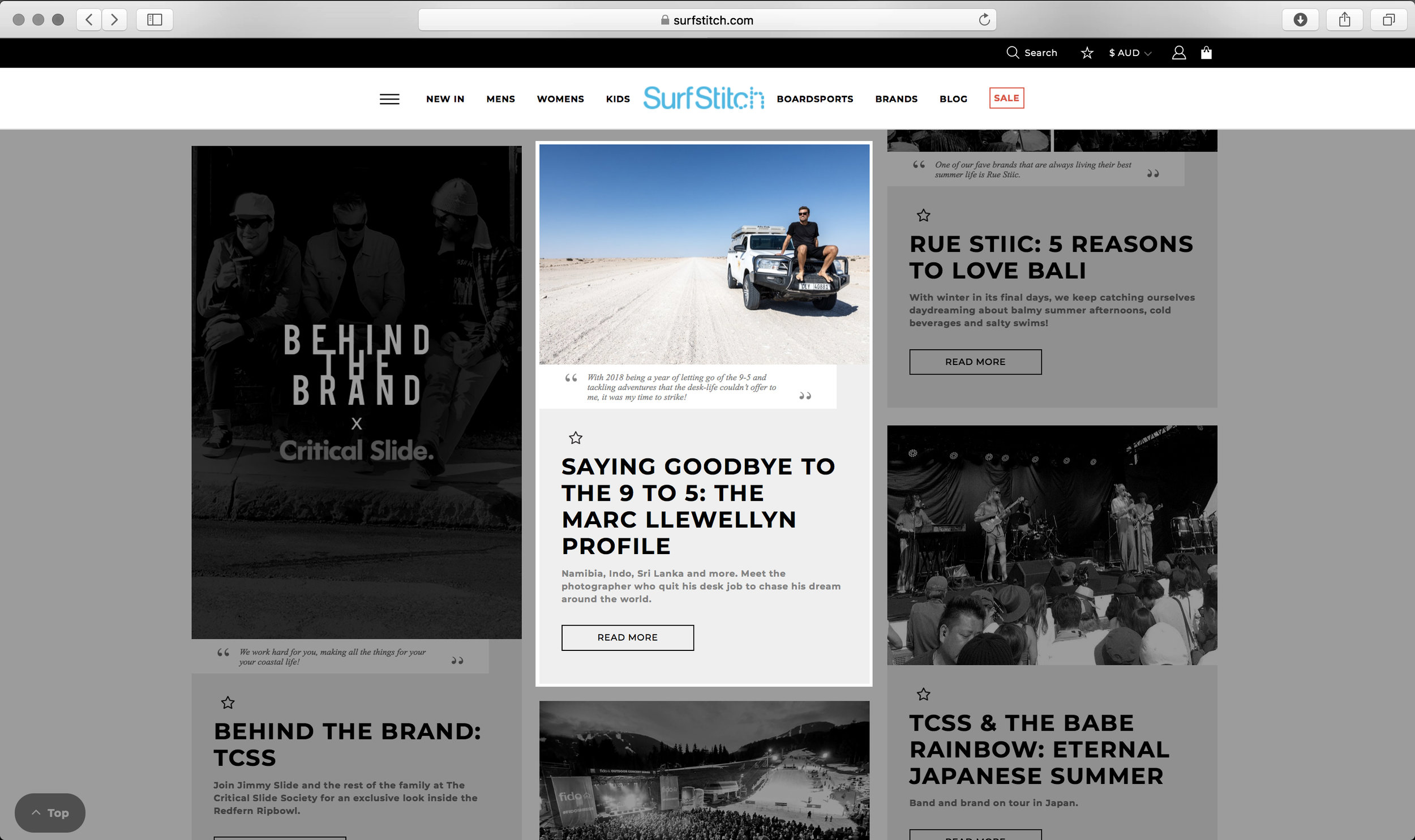Open the shopping bag
Image resolution: width=1415 pixels, height=840 pixels.
point(1206,53)
